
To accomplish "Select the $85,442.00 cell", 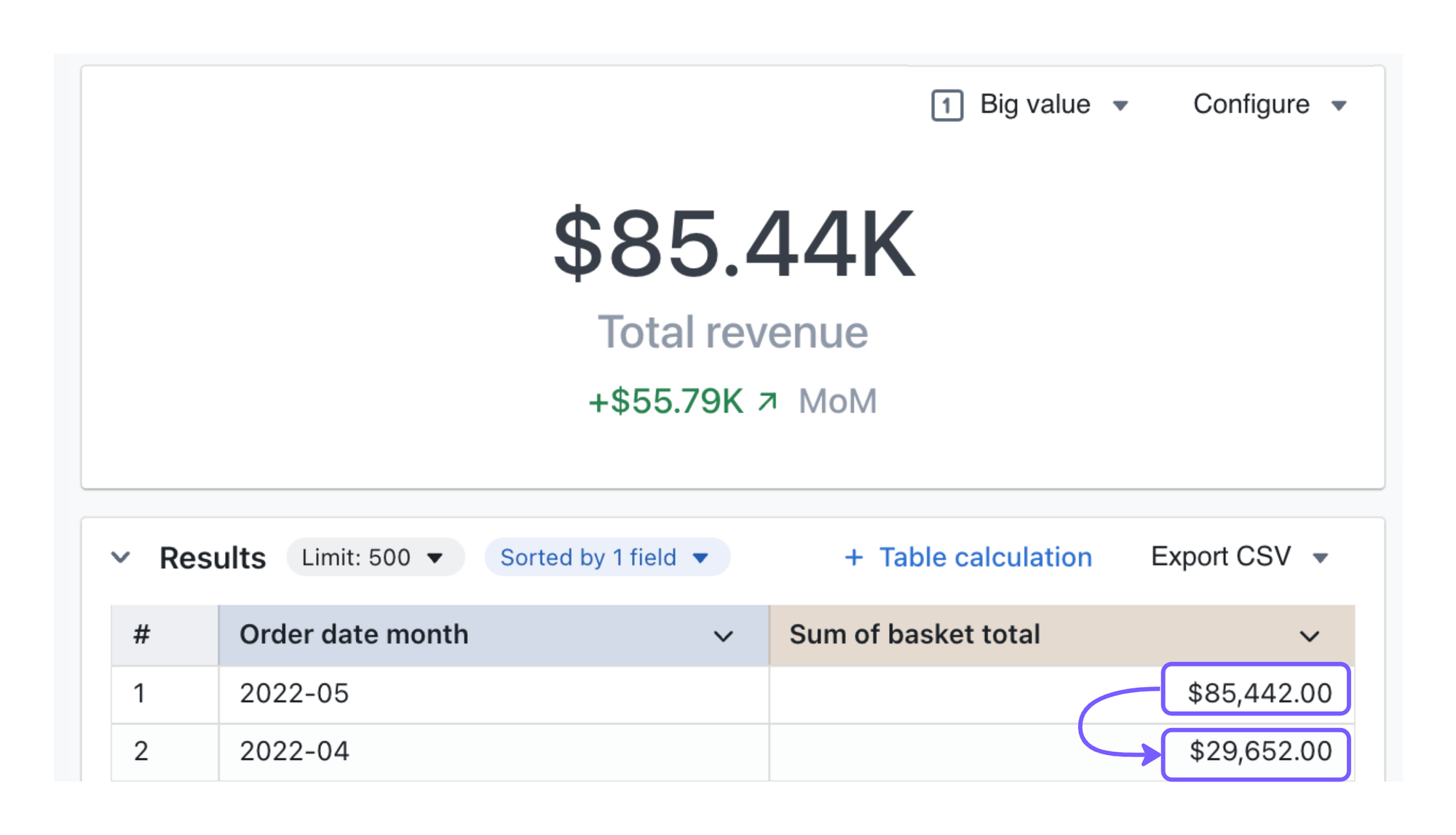I will pos(1259,693).
